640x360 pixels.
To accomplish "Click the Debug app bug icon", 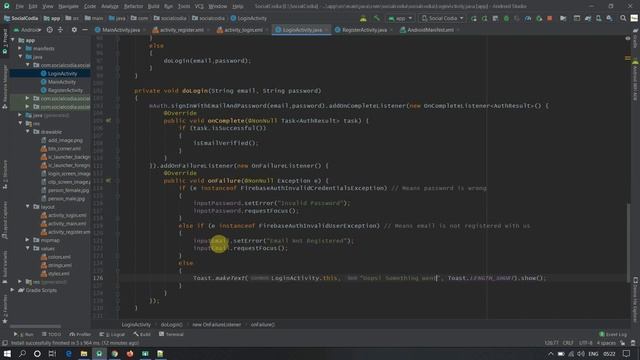I will tap(506, 18).
